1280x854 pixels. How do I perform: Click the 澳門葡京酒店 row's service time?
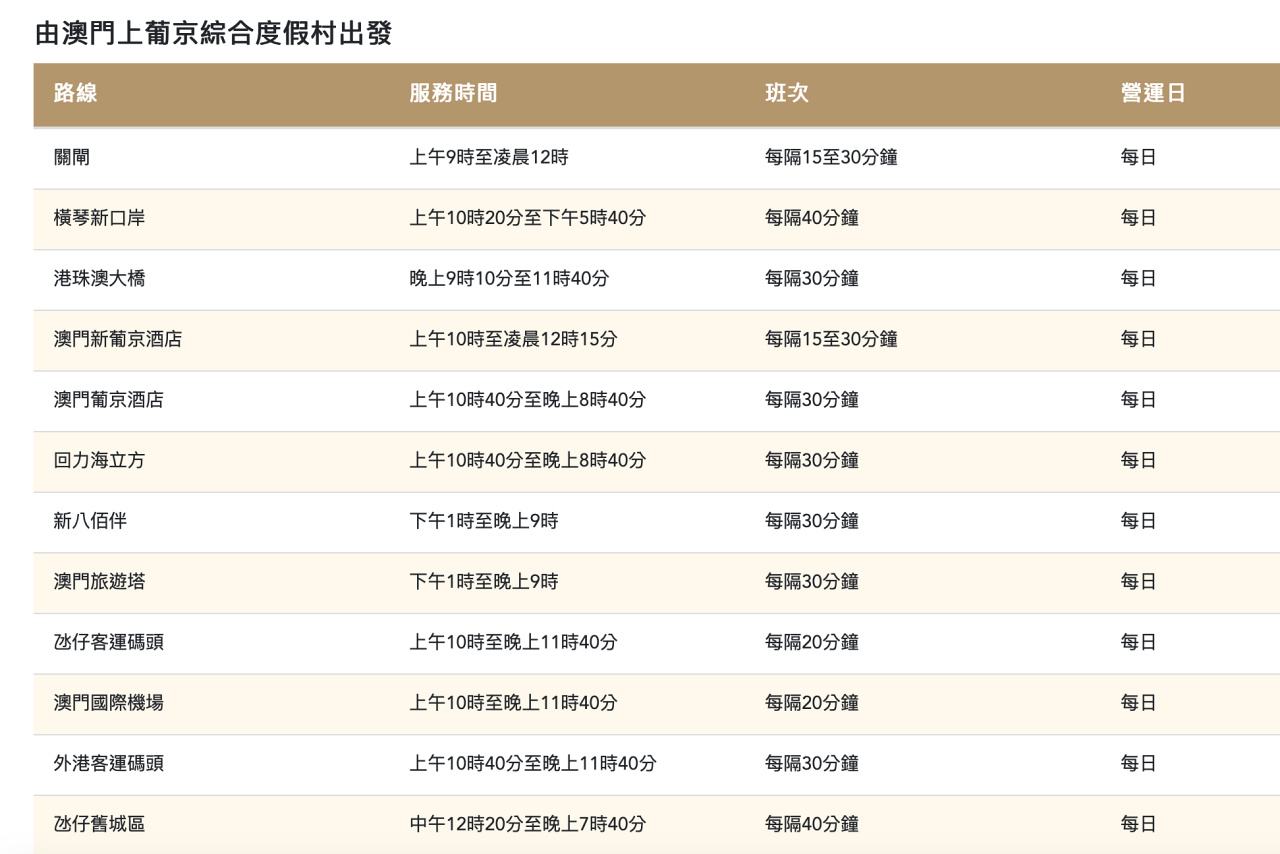(527, 400)
